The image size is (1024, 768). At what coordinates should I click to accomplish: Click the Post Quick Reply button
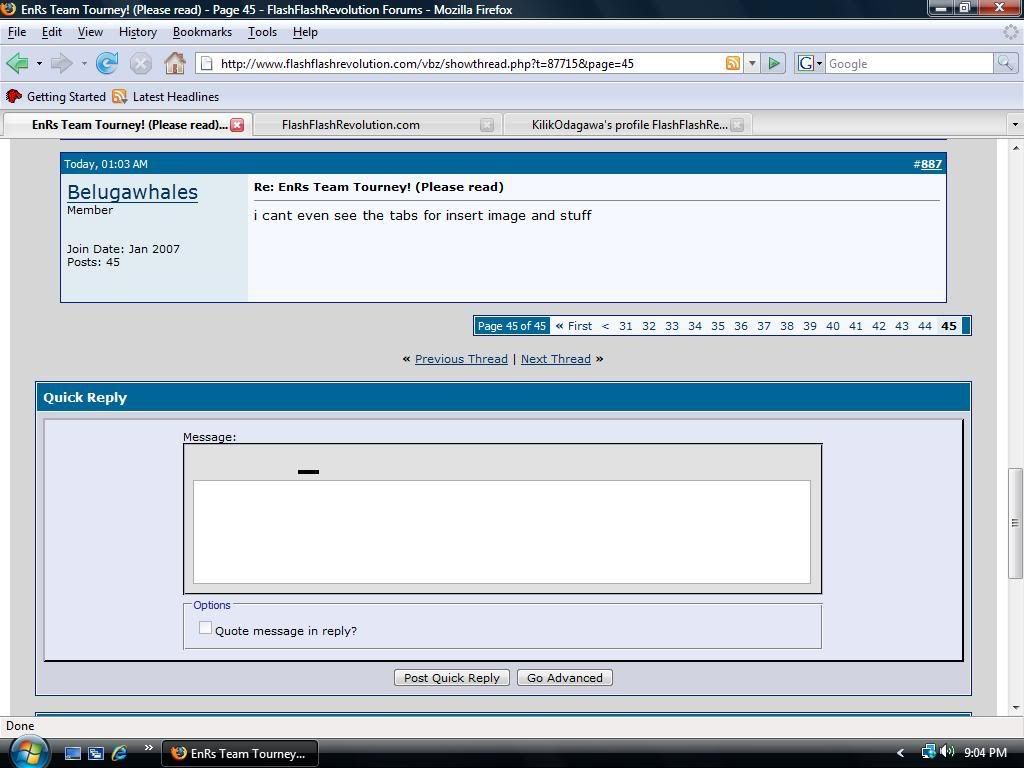click(451, 678)
